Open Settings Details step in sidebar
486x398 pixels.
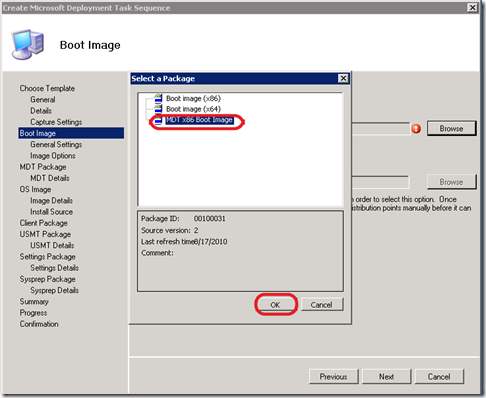pos(54,268)
